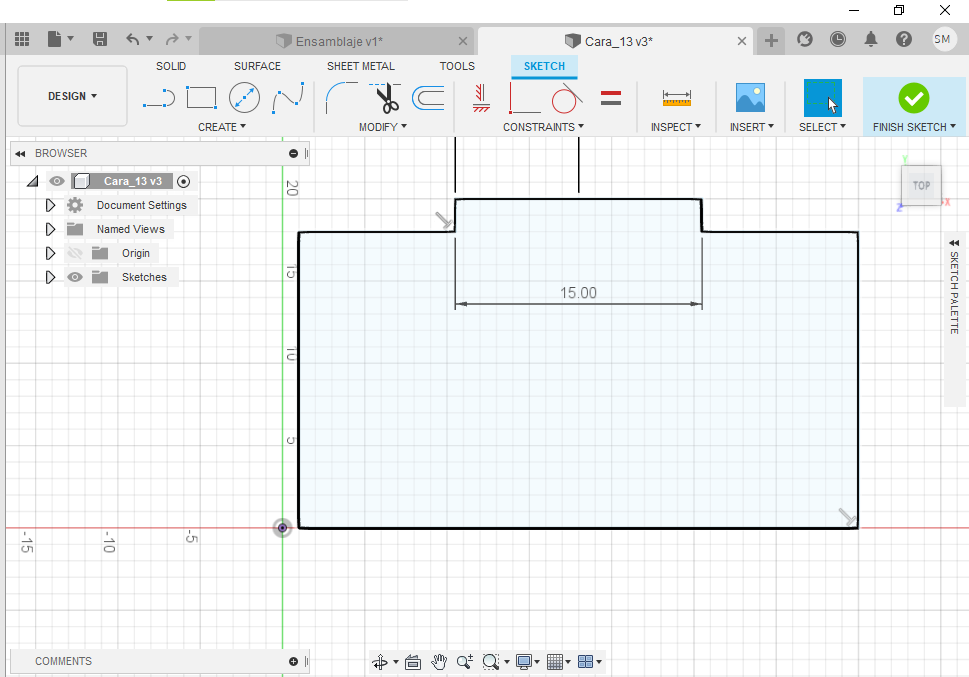The height and width of the screenshot is (677, 969).
Task: Click the Save icon
Action: [x=99, y=40]
